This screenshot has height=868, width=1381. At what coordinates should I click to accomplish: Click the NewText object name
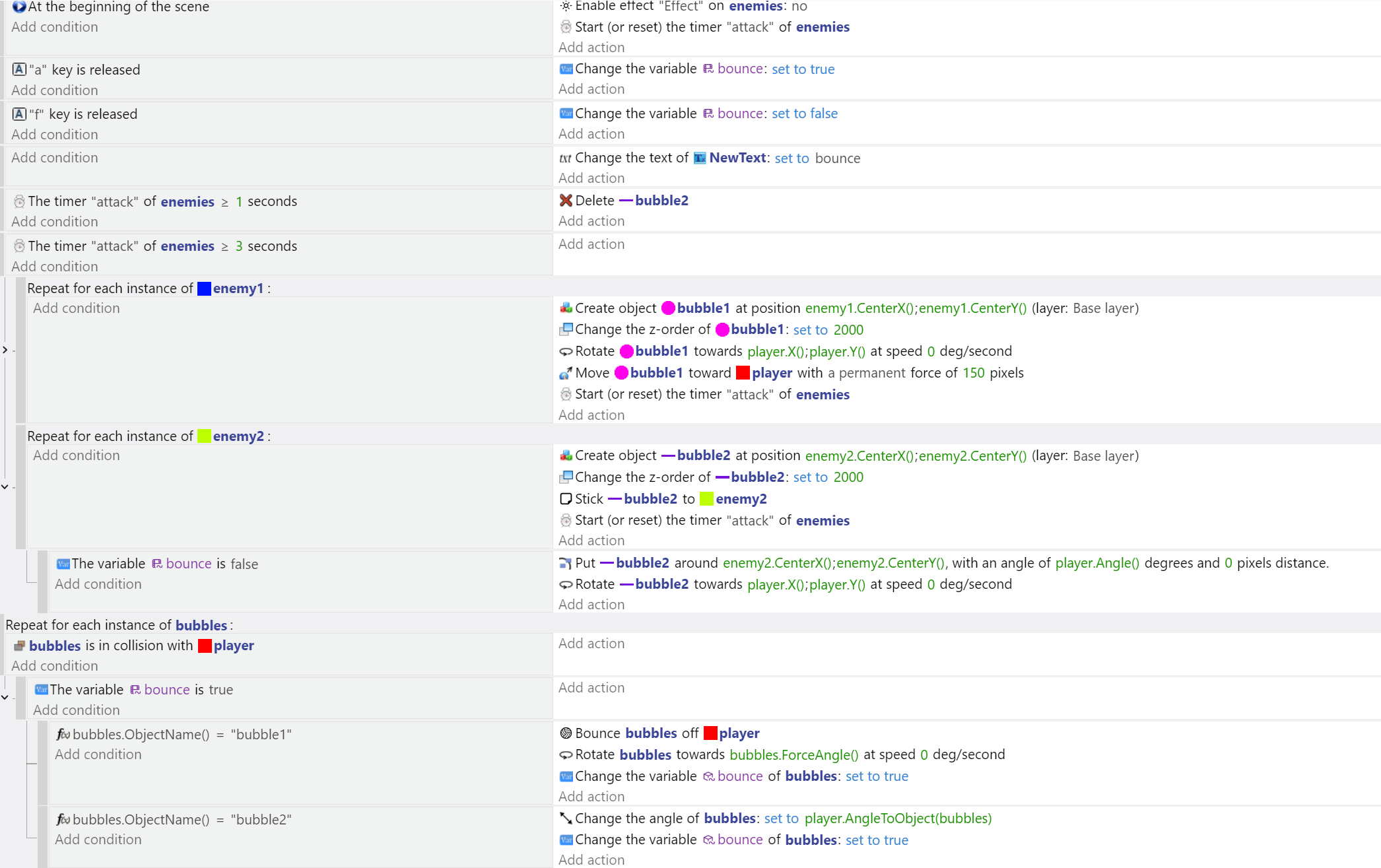737,158
